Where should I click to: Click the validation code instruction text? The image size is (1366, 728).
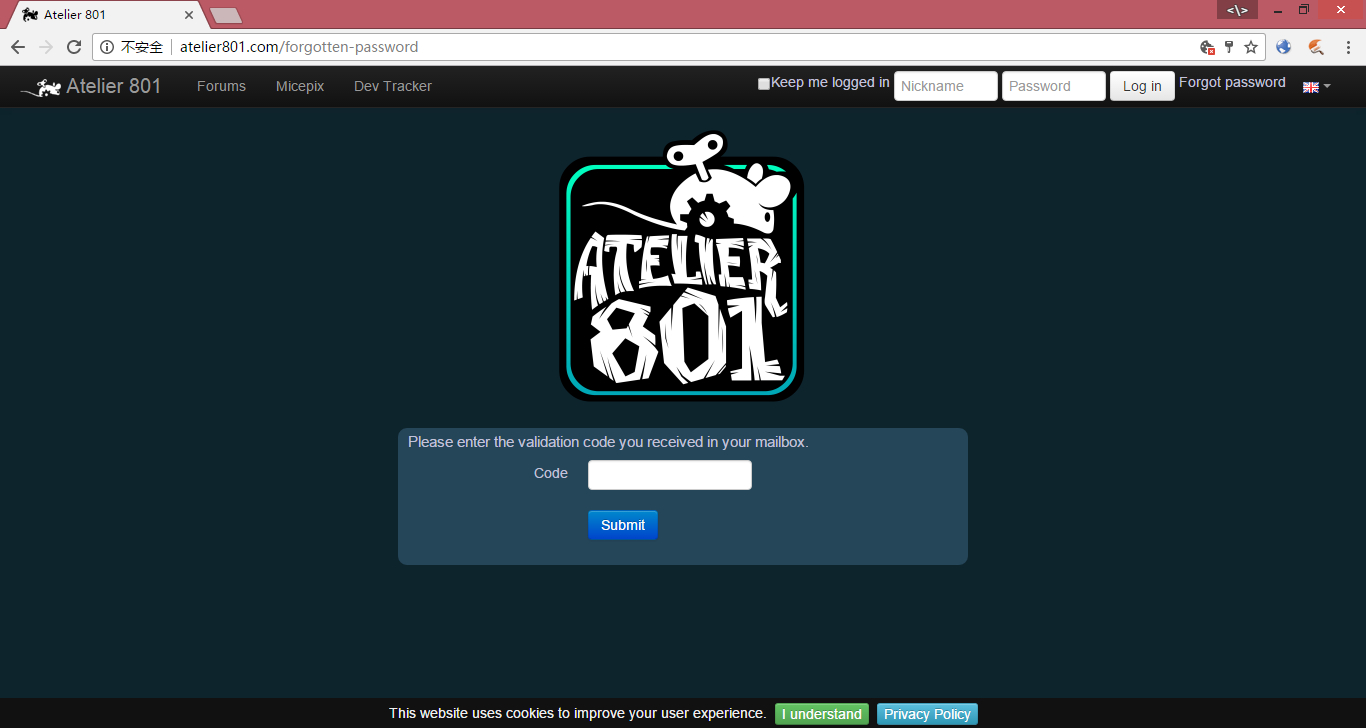608,442
